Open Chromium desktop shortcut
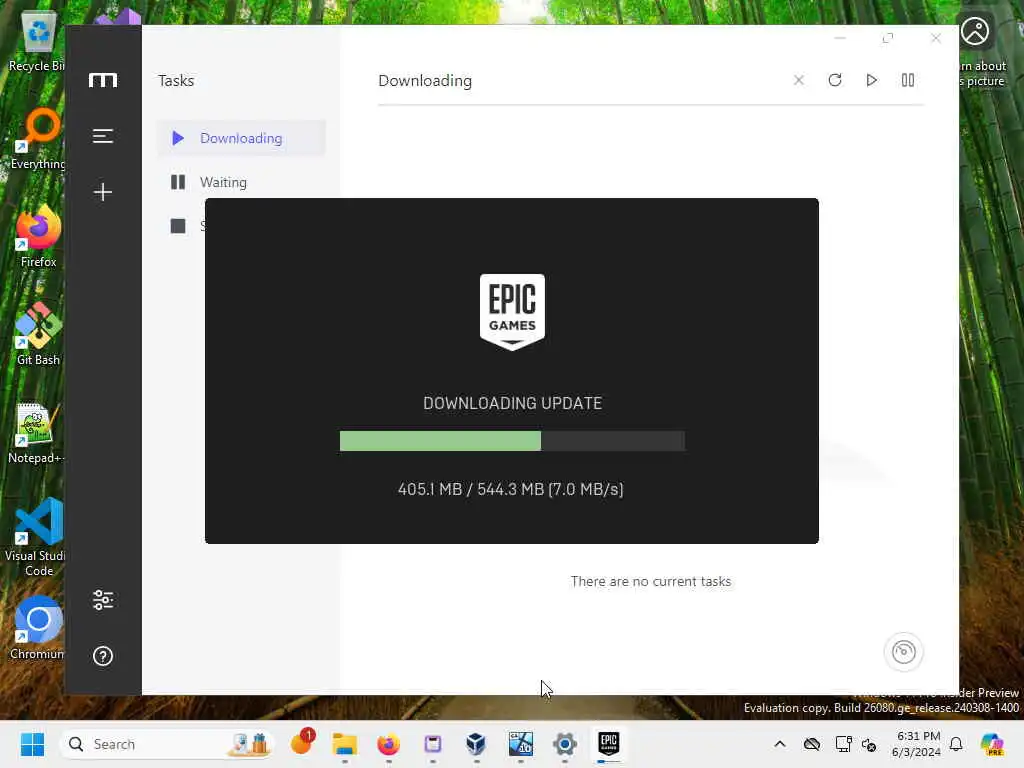This screenshot has height=768, width=1024. click(38, 628)
